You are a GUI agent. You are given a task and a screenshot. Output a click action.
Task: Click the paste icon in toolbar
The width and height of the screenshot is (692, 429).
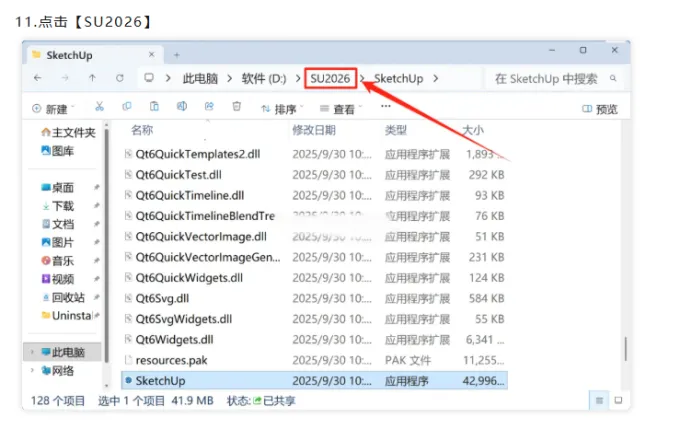[154, 106]
